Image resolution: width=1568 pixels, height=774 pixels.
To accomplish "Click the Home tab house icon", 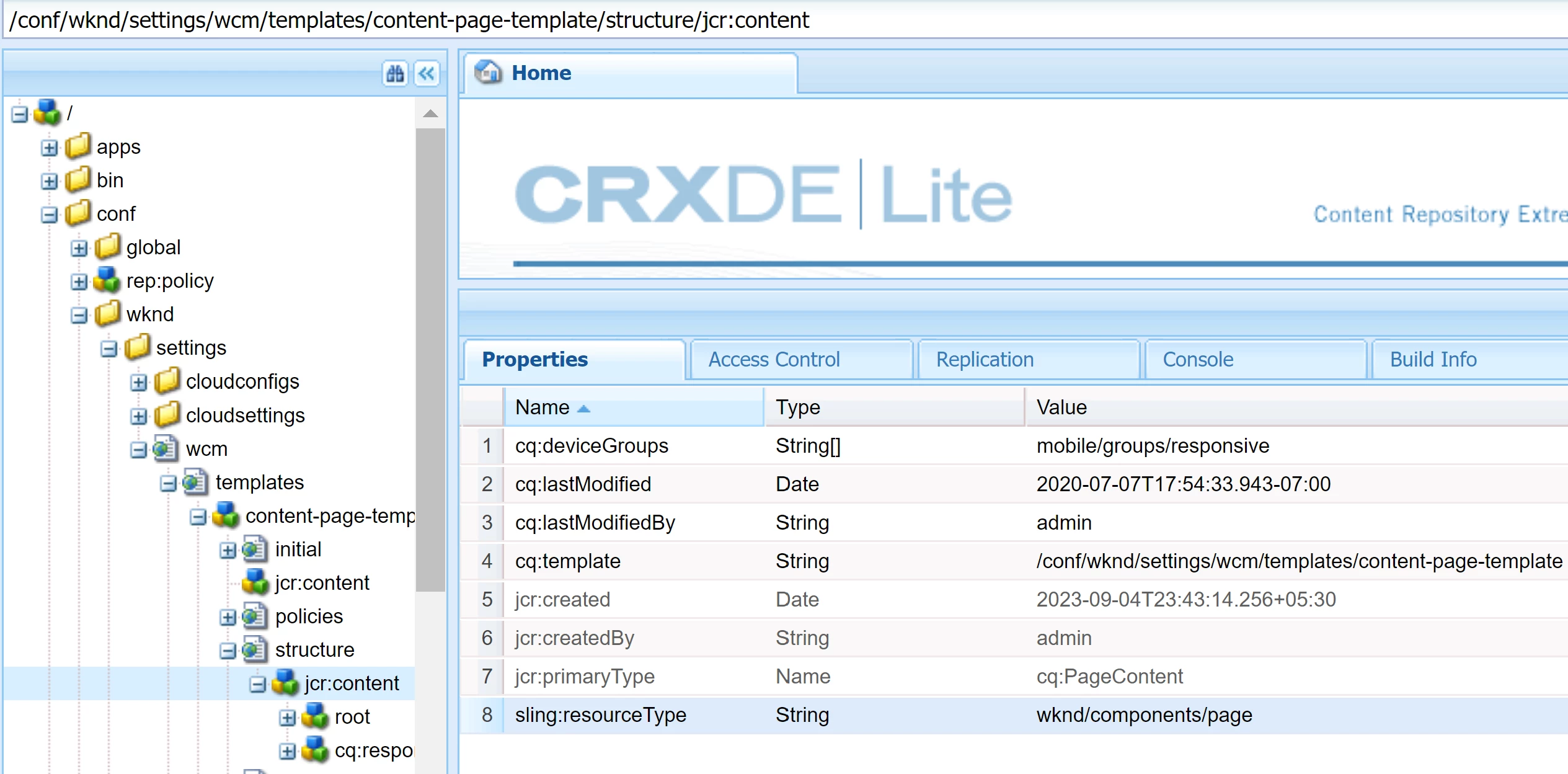I will coord(488,73).
